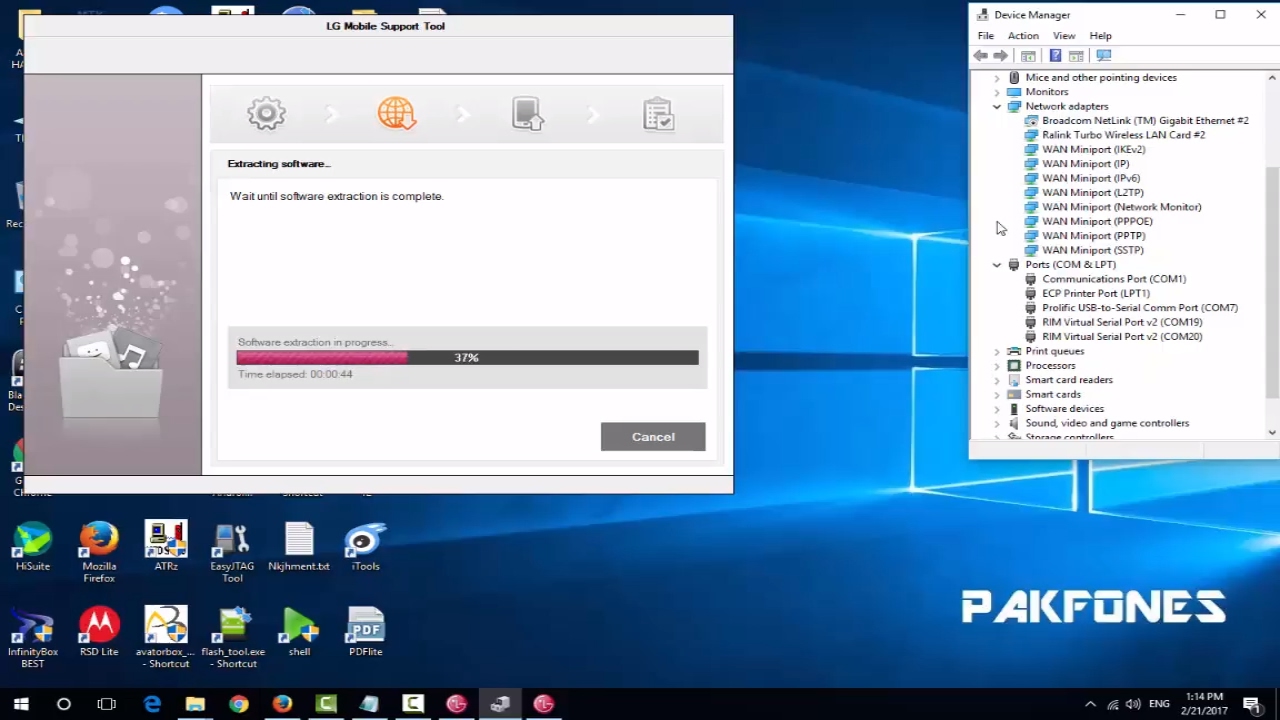Click the Back arrow in Device Manager toolbar
Viewport: 1280px width, 720px height.
pos(981,56)
